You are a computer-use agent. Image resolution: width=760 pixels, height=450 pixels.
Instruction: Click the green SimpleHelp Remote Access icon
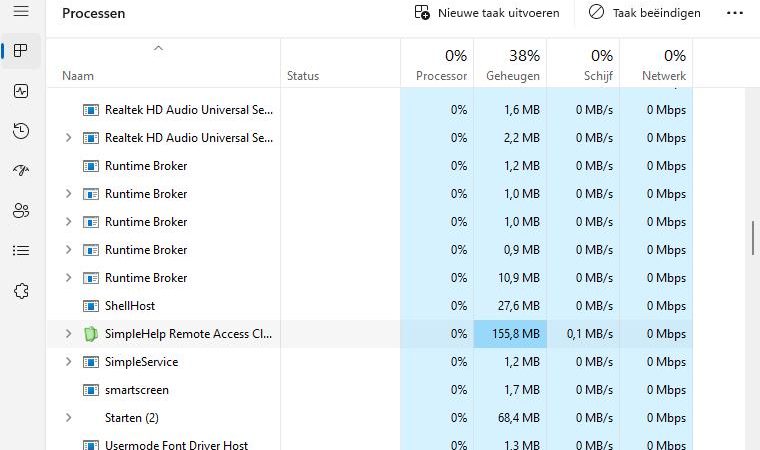pos(91,334)
